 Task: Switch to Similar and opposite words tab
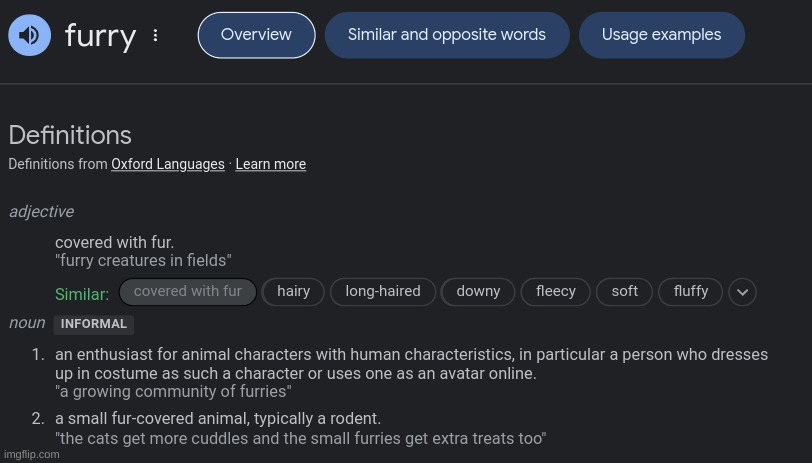[x=447, y=35]
